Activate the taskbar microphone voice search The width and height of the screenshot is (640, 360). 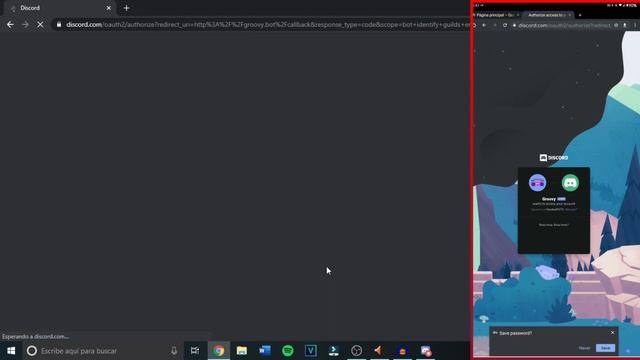pos(174,351)
